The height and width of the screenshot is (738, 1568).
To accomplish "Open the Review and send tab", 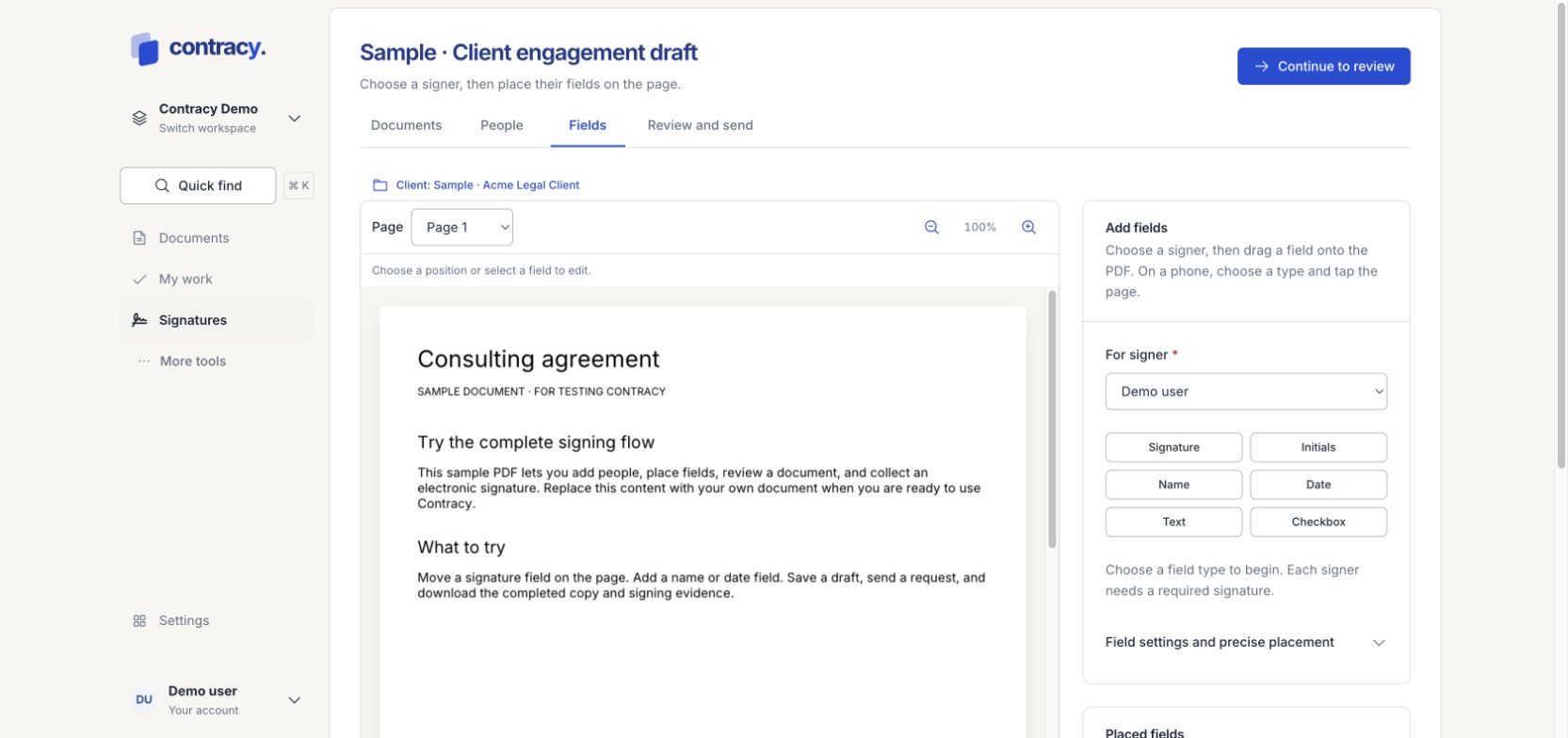I will tap(700, 125).
